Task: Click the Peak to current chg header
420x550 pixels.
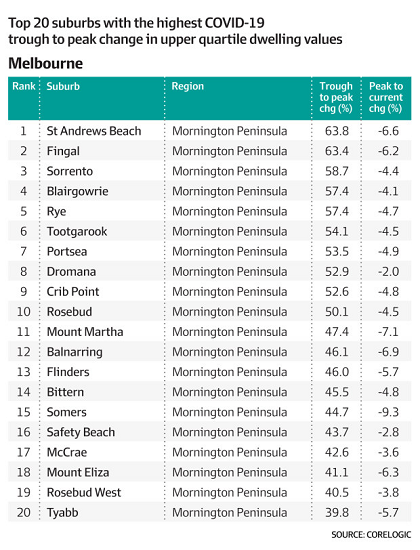Action: (386, 97)
